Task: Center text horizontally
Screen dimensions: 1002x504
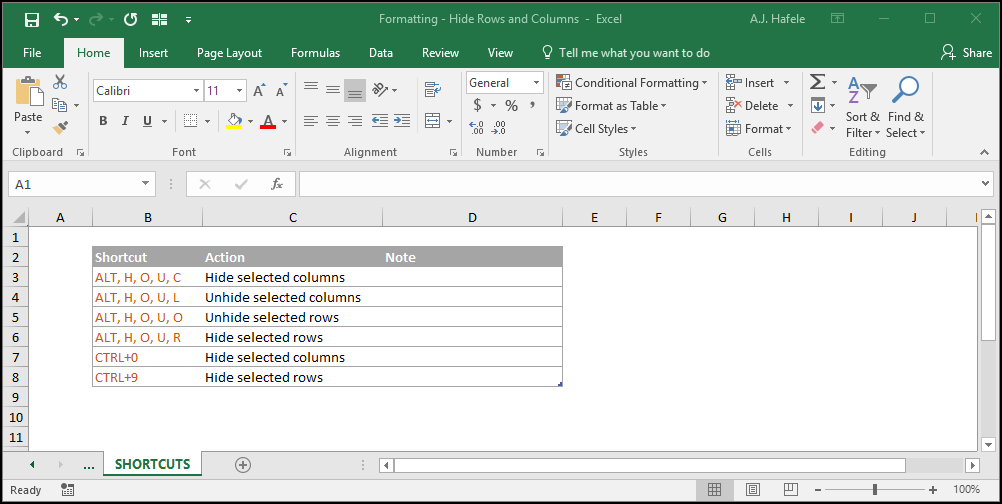Action: coord(333,120)
